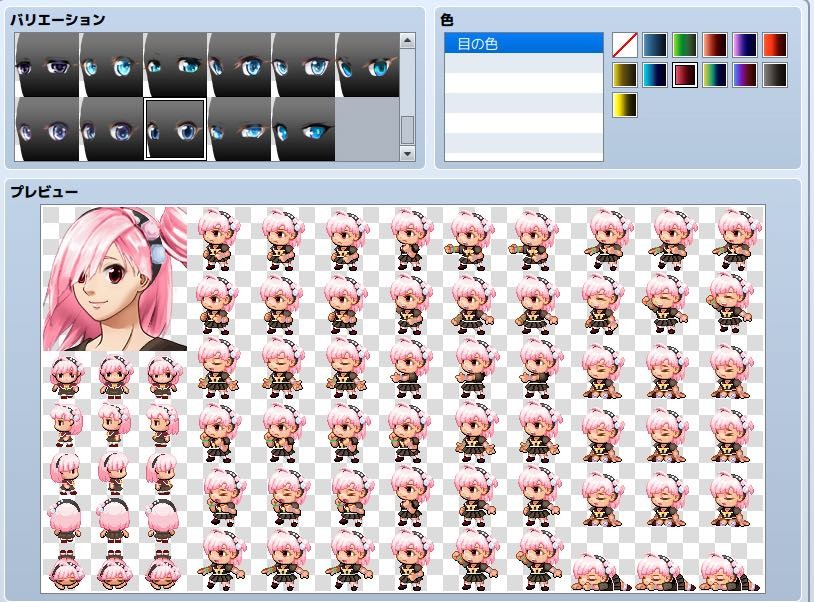Select the bright red color swatch

pos(775,43)
